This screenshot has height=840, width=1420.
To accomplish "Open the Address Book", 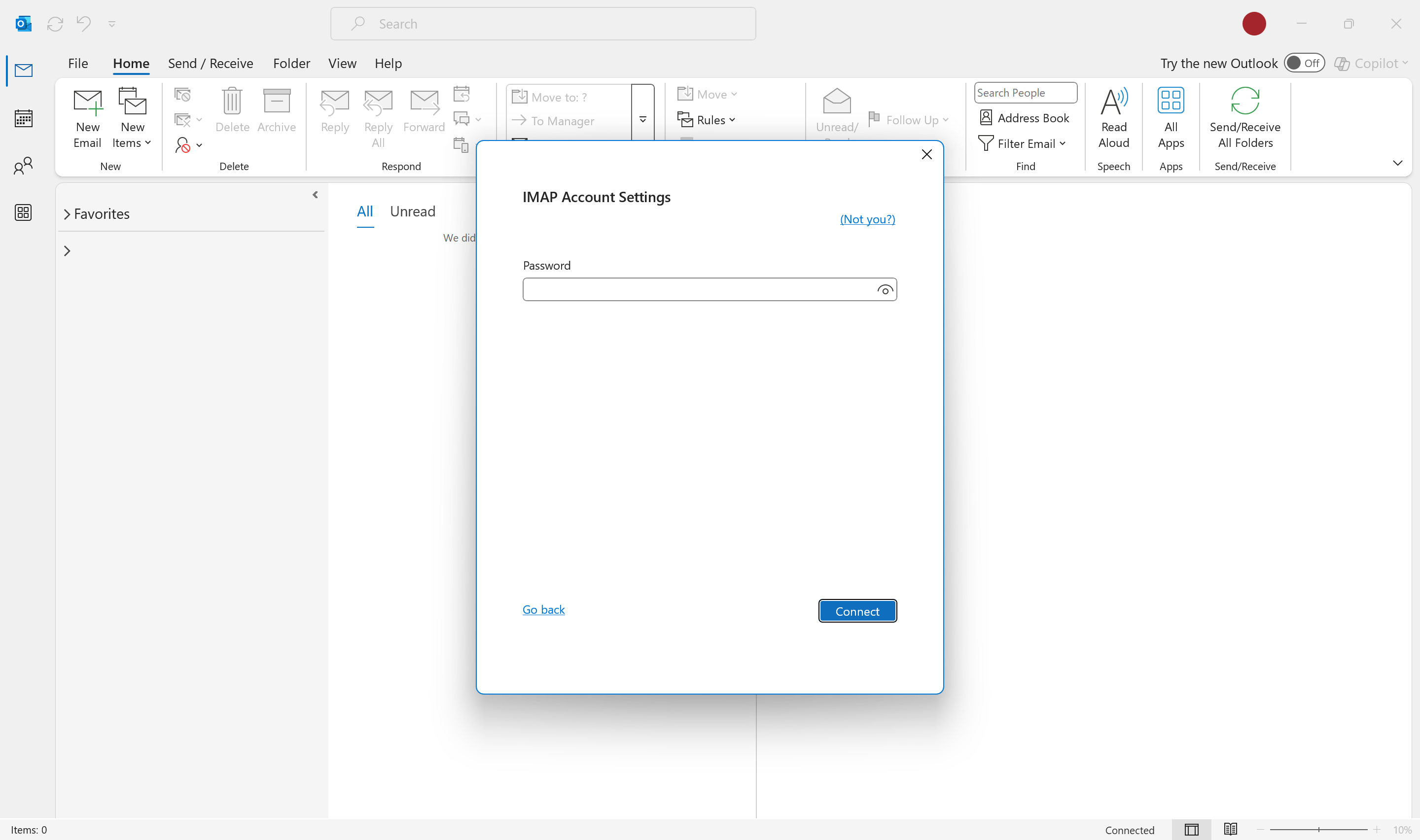I will (1025, 118).
